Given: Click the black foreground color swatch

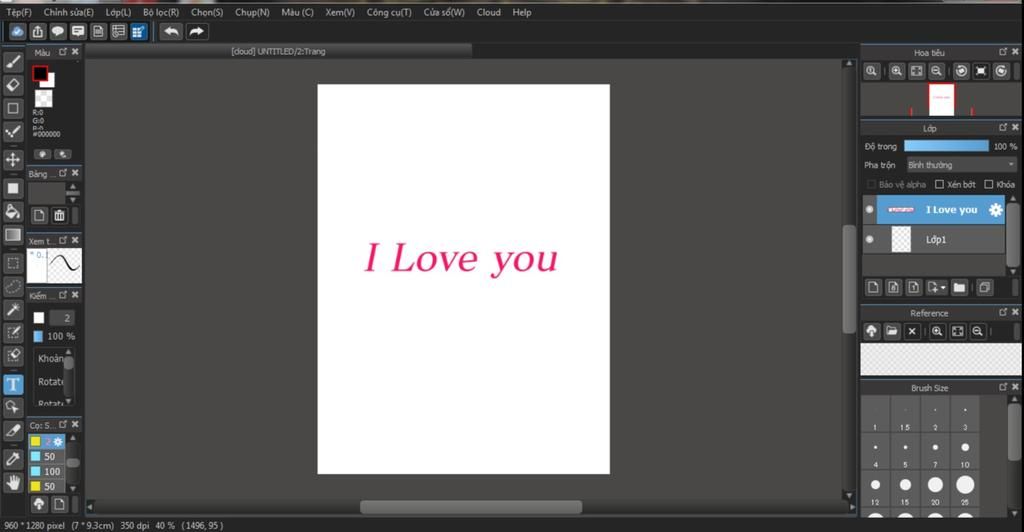Looking at the screenshot, I should [40, 73].
